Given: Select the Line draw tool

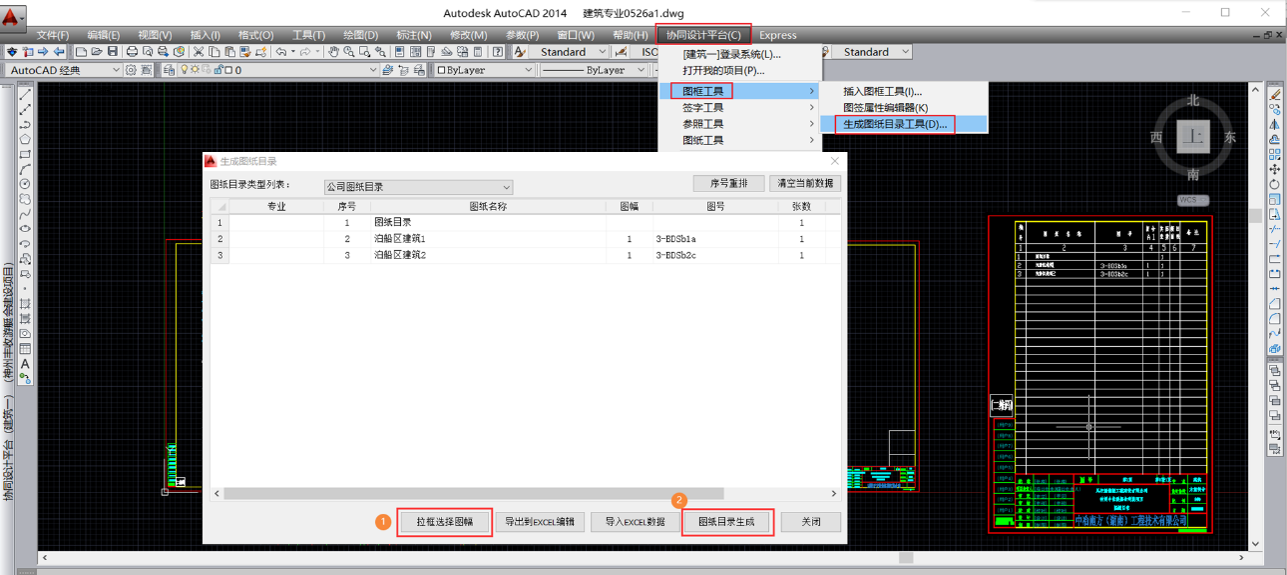Looking at the screenshot, I should (25, 96).
